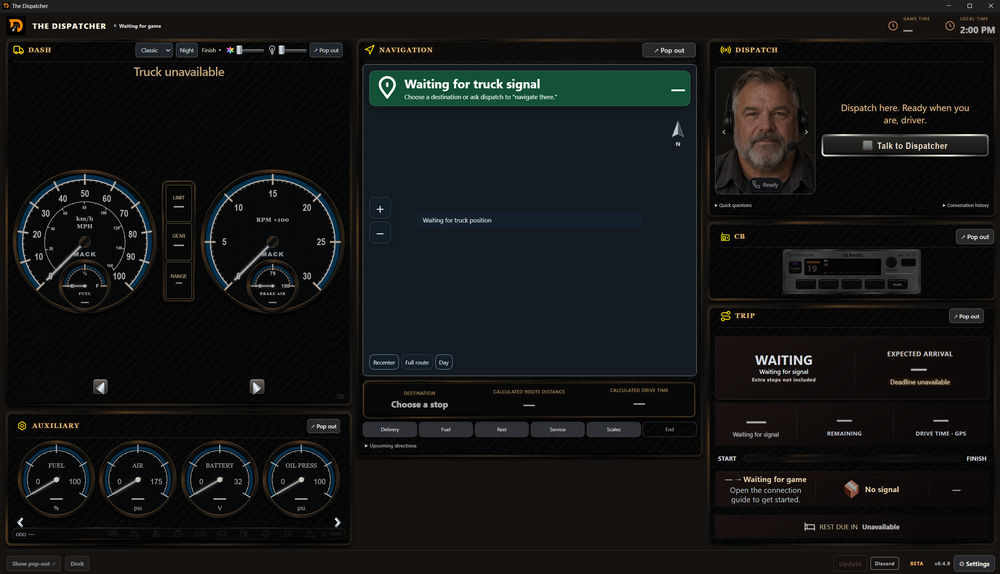Click the battery warning indicator icon
1000x574 pixels.
click(179, 533)
